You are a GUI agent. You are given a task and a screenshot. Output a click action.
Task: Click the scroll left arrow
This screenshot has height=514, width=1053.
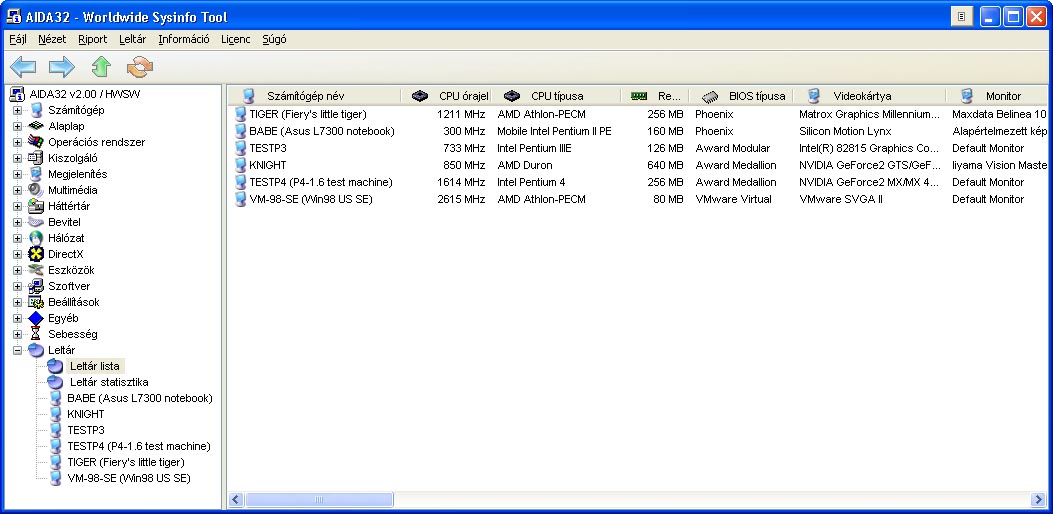pyautogui.click(x=236, y=500)
